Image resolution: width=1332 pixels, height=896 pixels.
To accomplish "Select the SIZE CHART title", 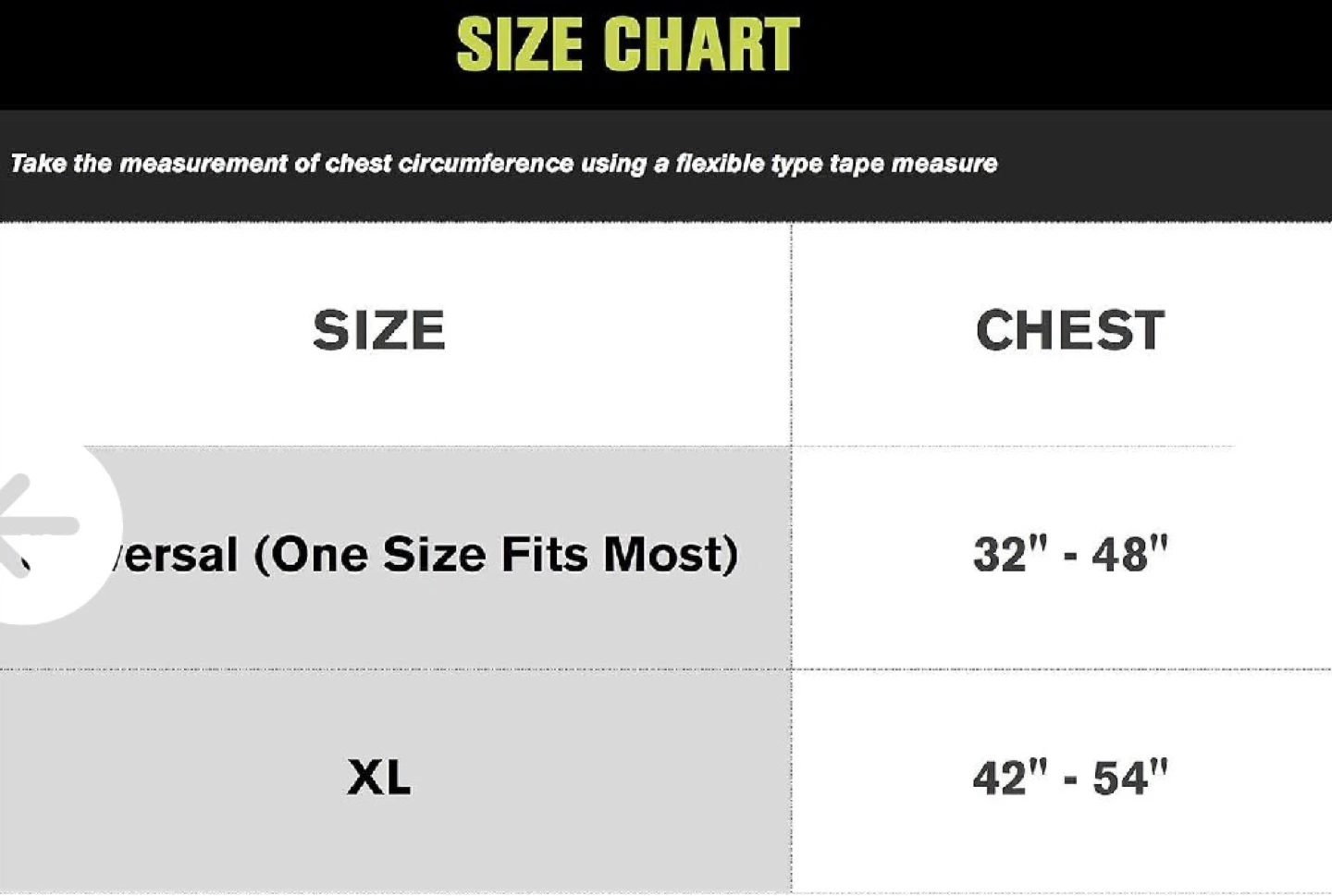I will (628, 44).
